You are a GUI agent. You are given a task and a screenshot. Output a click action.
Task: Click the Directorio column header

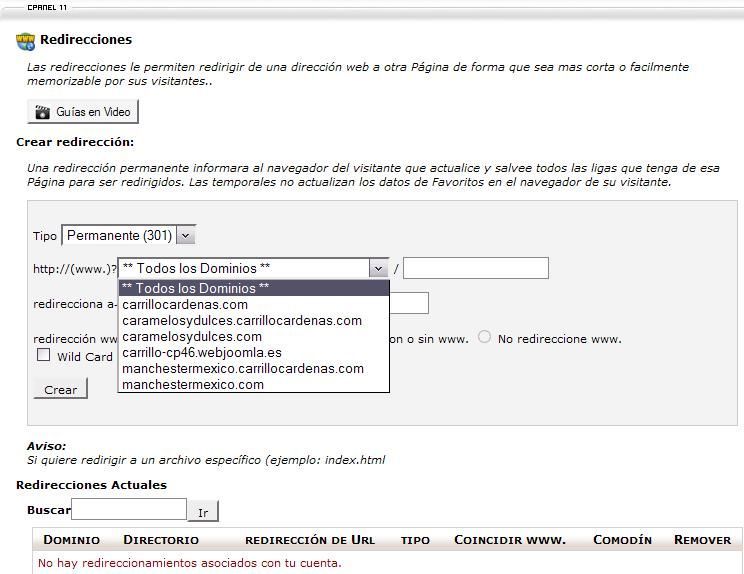coord(161,540)
